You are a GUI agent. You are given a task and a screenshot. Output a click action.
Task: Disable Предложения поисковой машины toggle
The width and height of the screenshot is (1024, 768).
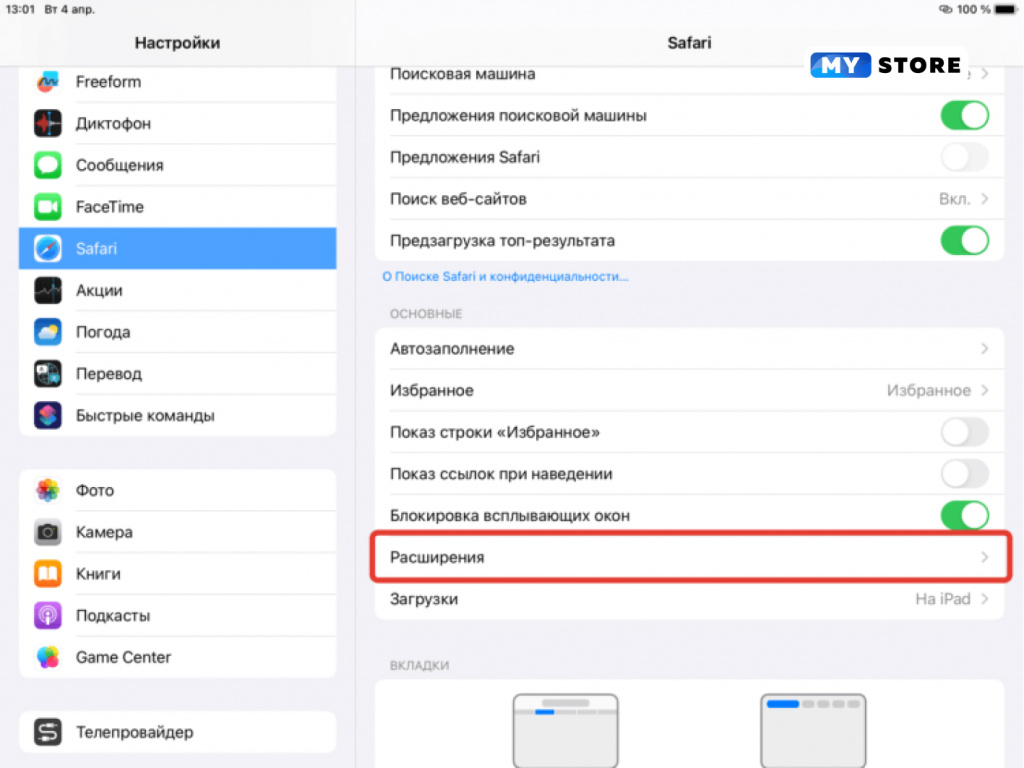(963, 115)
